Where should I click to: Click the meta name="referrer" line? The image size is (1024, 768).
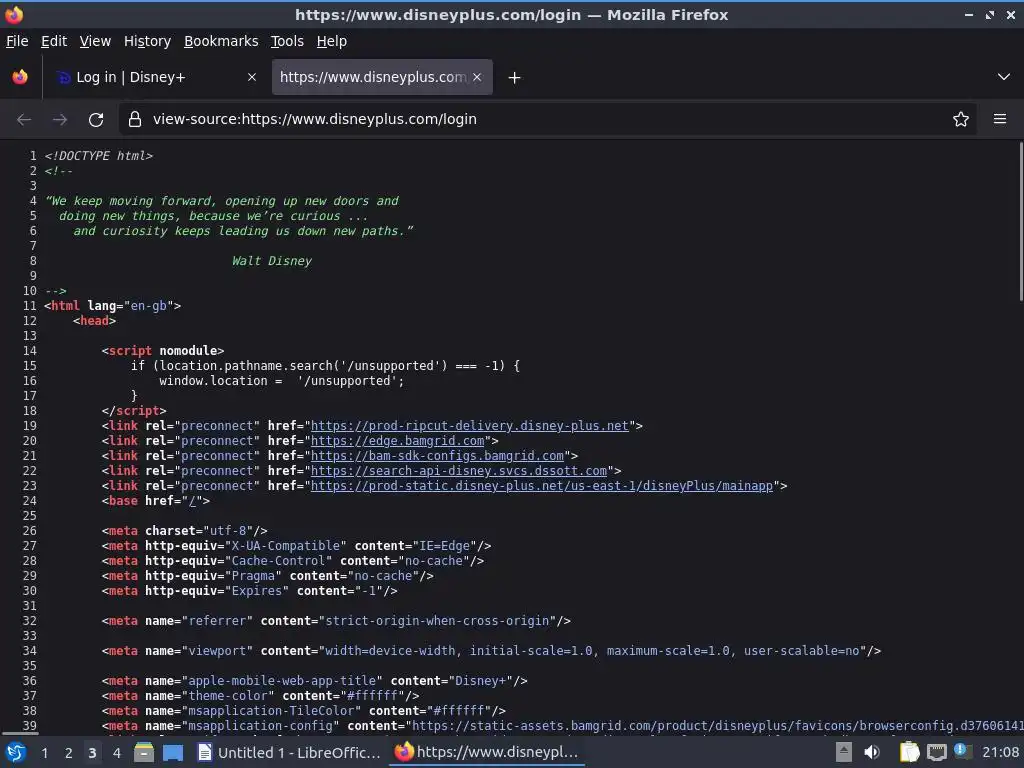tap(336, 621)
